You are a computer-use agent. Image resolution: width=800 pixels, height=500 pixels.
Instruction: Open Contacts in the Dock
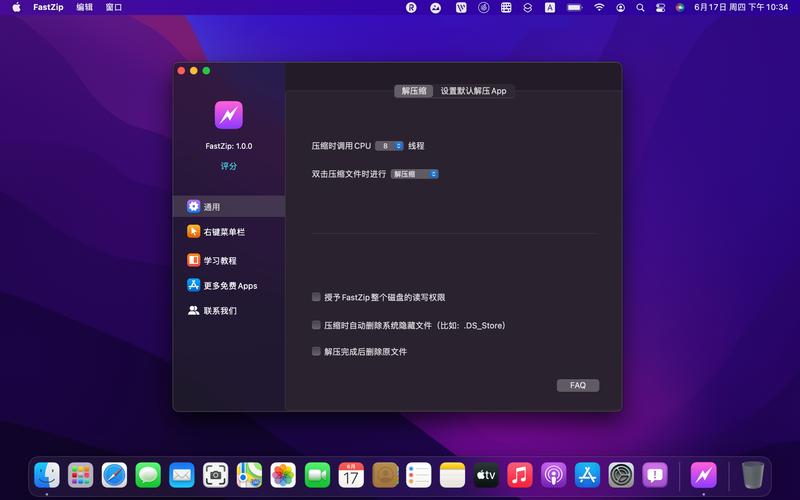point(385,475)
